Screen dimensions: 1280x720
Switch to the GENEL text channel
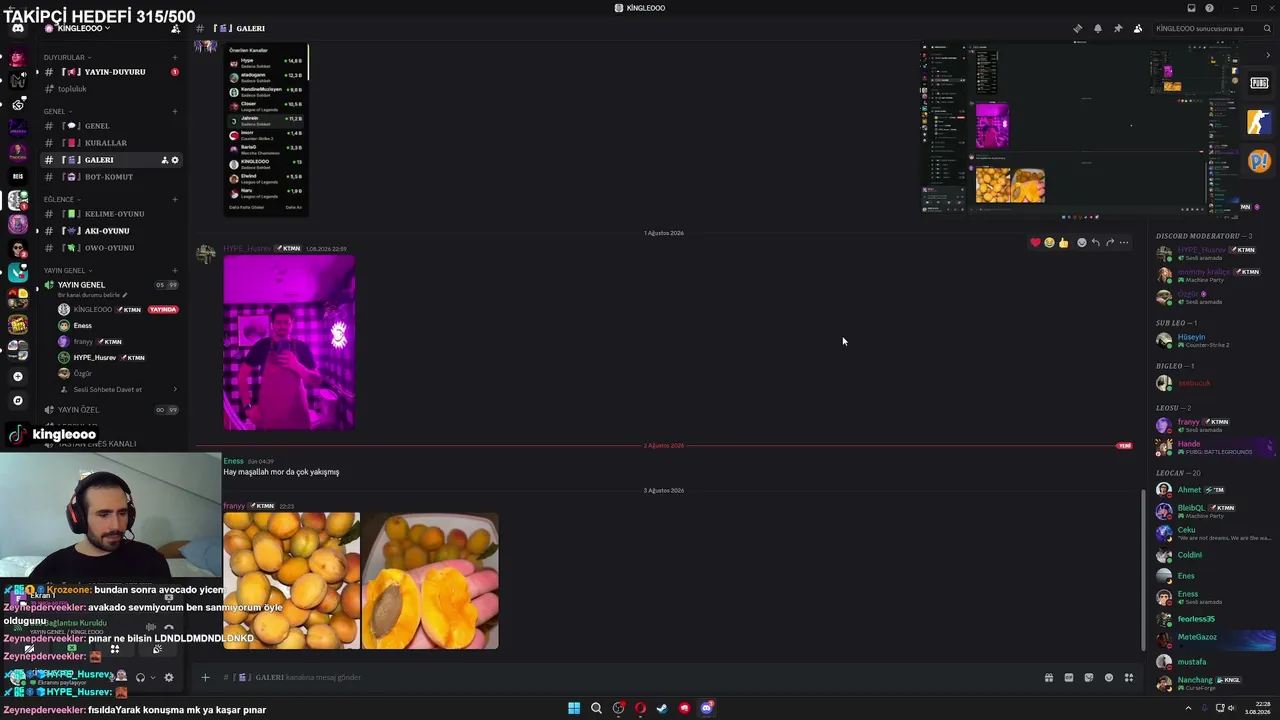point(111,126)
